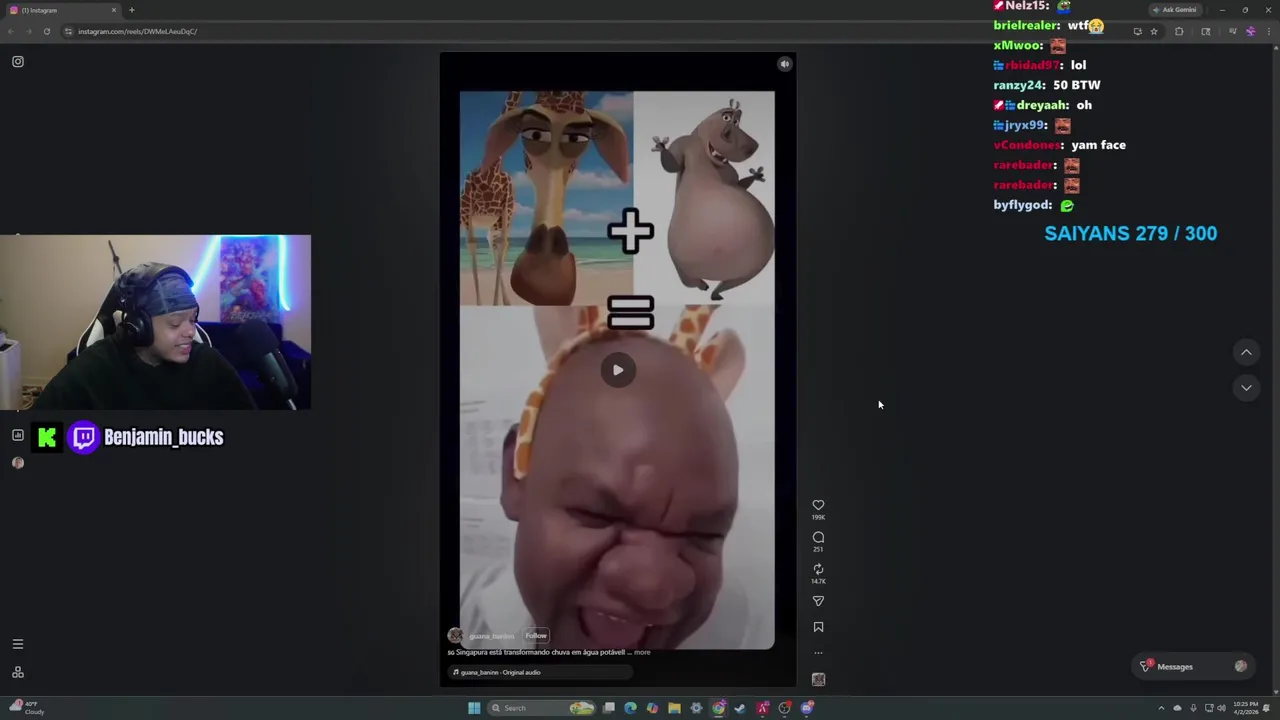Open the clock and date in the taskbar
This screenshot has width=1280, height=720.
(1246, 708)
